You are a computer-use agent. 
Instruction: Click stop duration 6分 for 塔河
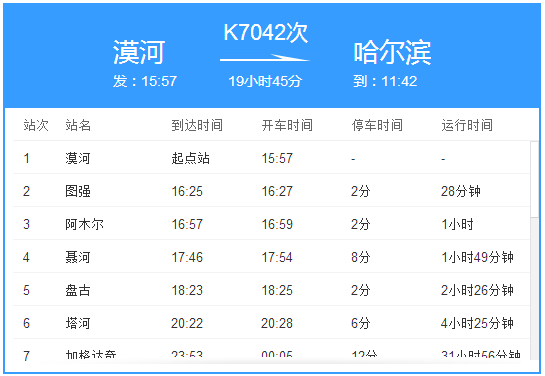pyautogui.click(x=361, y=324)
